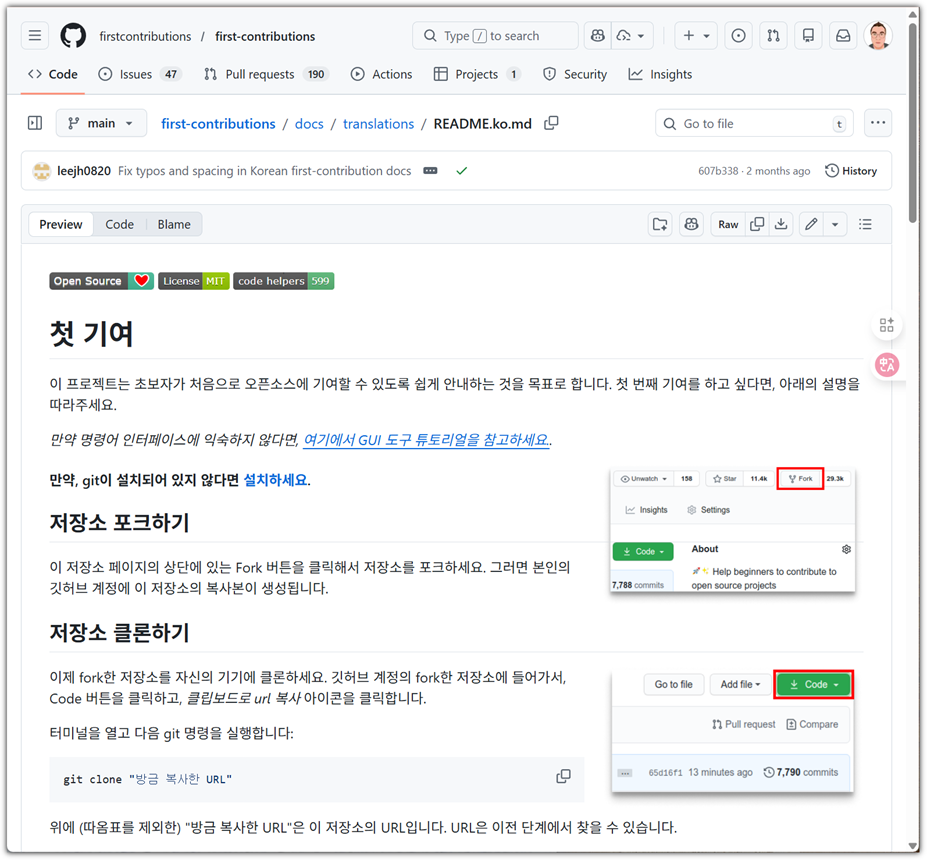Open the repositories icon in header
The image size is (927, 860).
(808, 35)
